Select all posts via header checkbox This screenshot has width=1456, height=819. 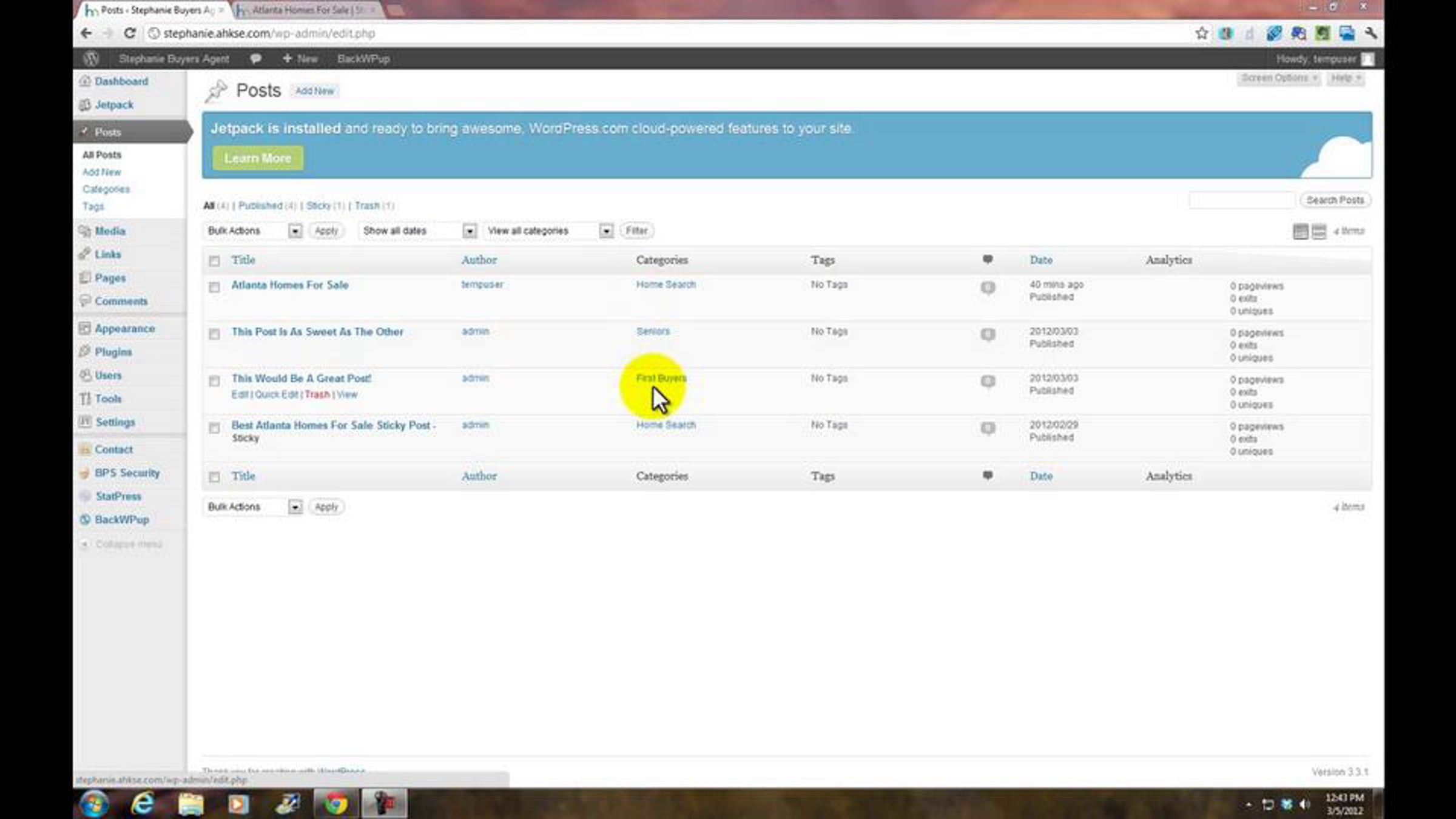tap(214, 261)
